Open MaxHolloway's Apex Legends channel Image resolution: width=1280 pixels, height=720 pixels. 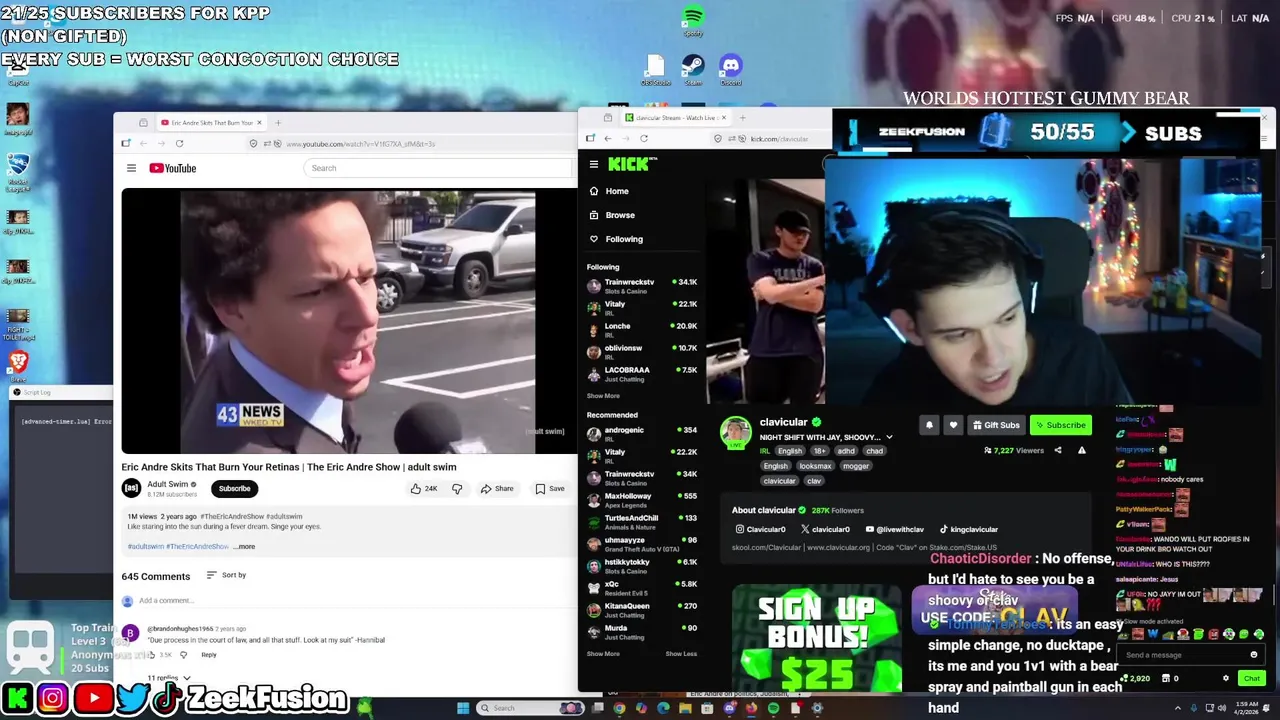click(x=642, y=499)
